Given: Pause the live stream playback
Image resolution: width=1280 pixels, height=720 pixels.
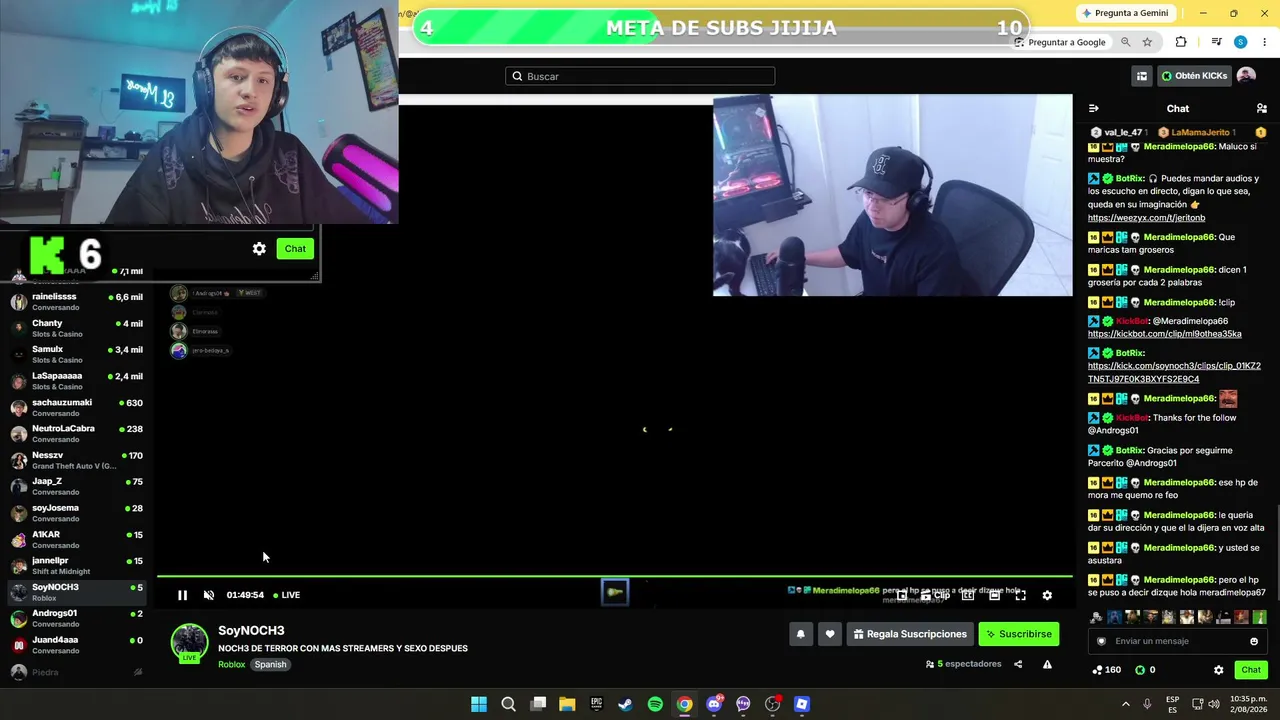Looking at the screenshot, I should (182, 595).
